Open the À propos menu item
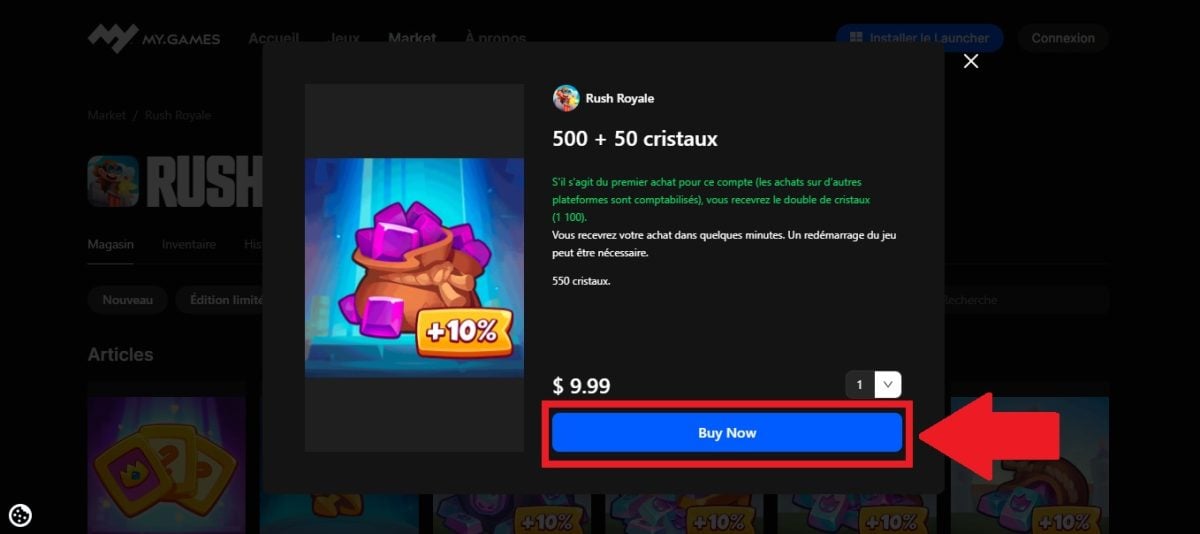 [495, 39]
